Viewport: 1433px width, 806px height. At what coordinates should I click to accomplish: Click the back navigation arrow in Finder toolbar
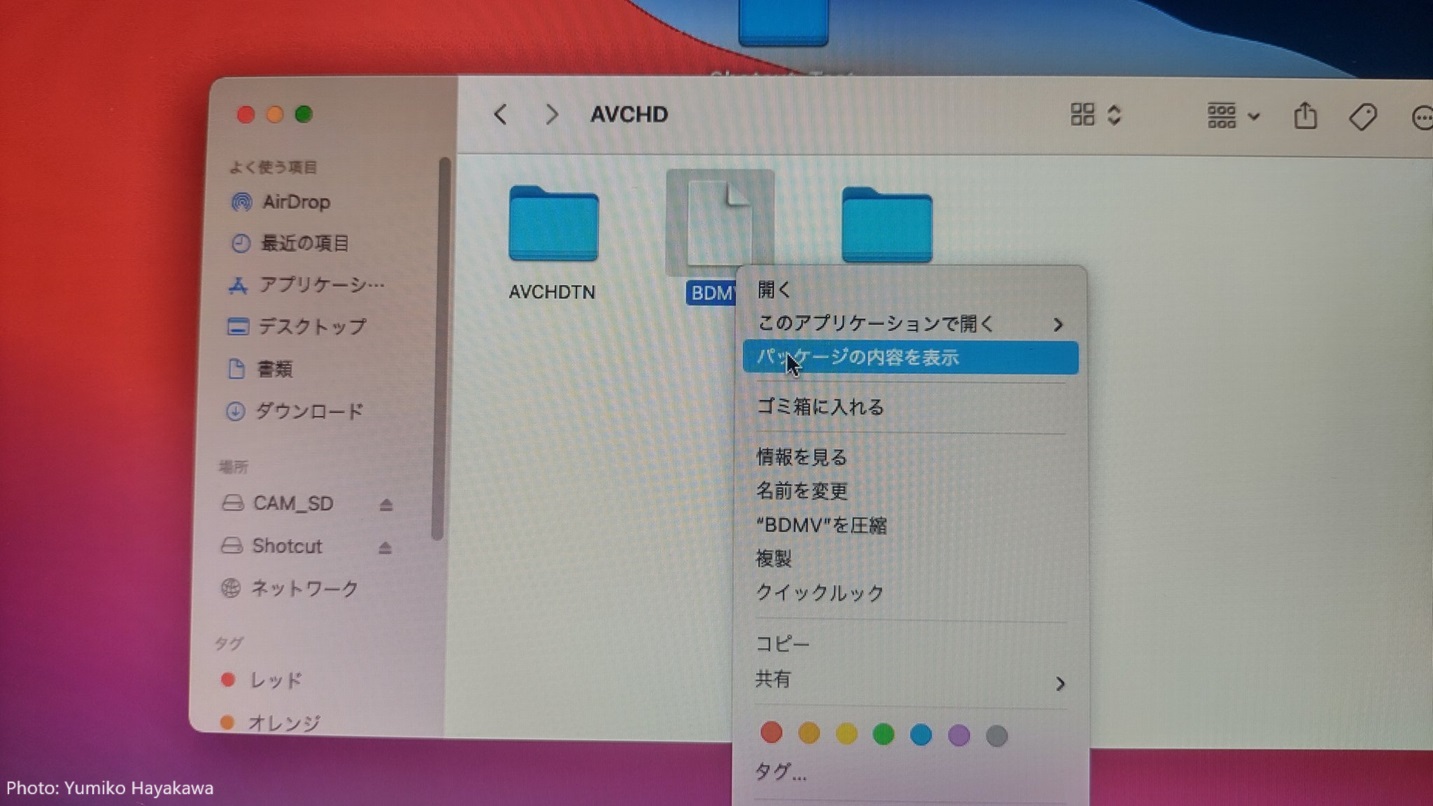501,114
